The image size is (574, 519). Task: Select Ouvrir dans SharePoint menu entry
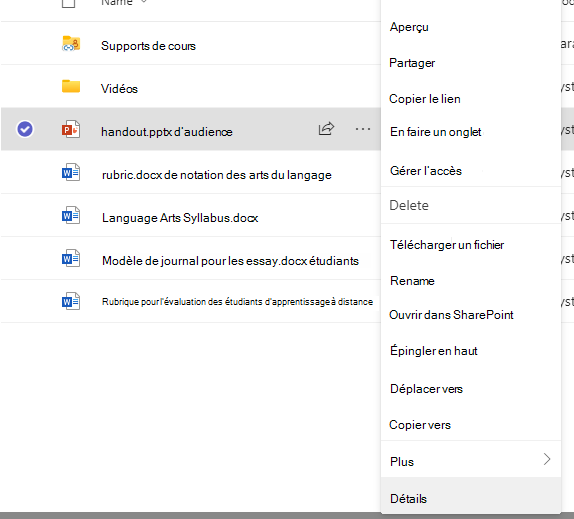coord(451,315)
